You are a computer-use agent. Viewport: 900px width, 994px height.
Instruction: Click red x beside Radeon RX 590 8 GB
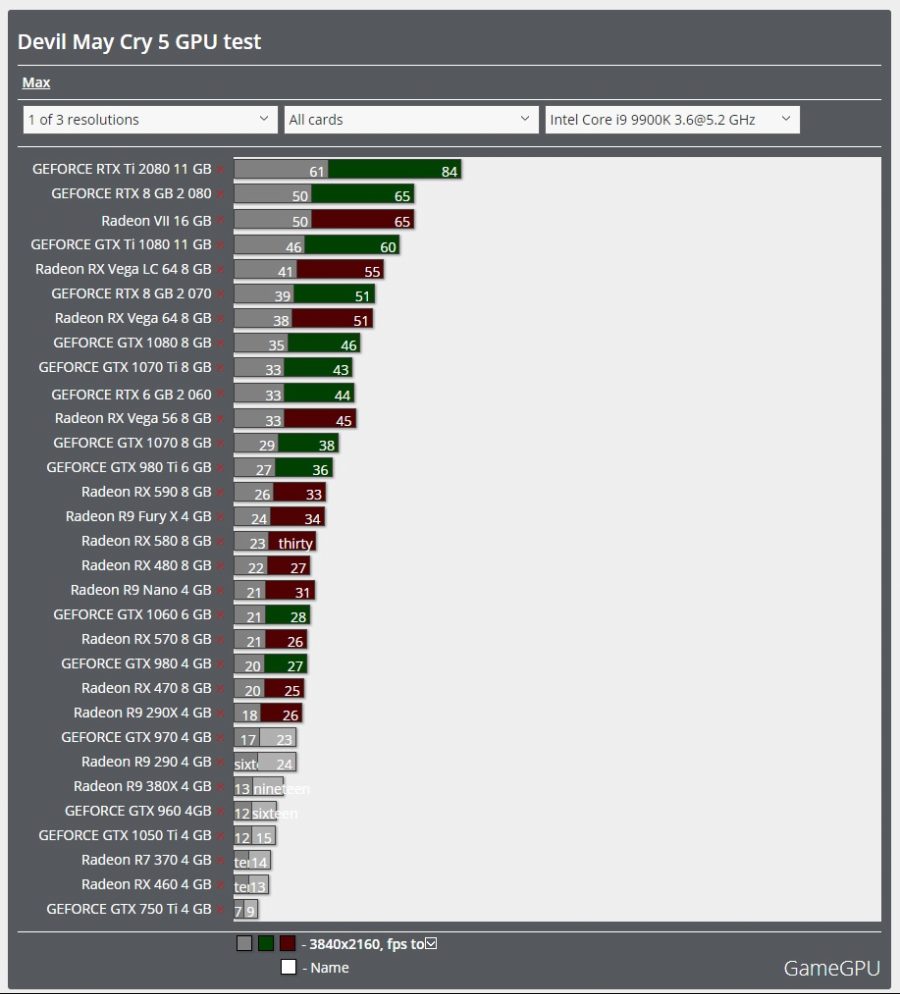pos(221,492)
